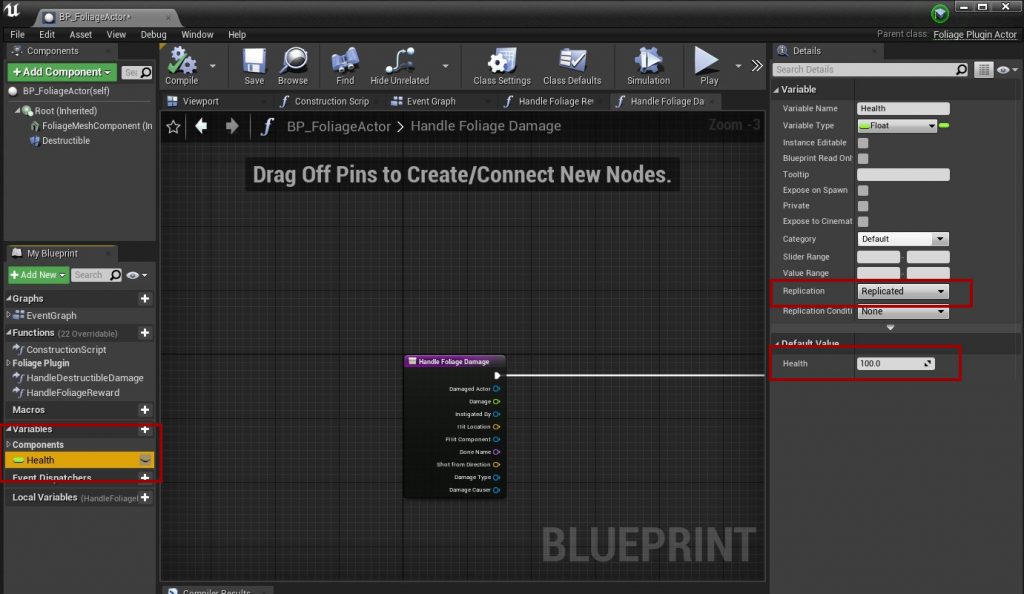
Task: Open the Debug menu
Action: pos(153,35)
